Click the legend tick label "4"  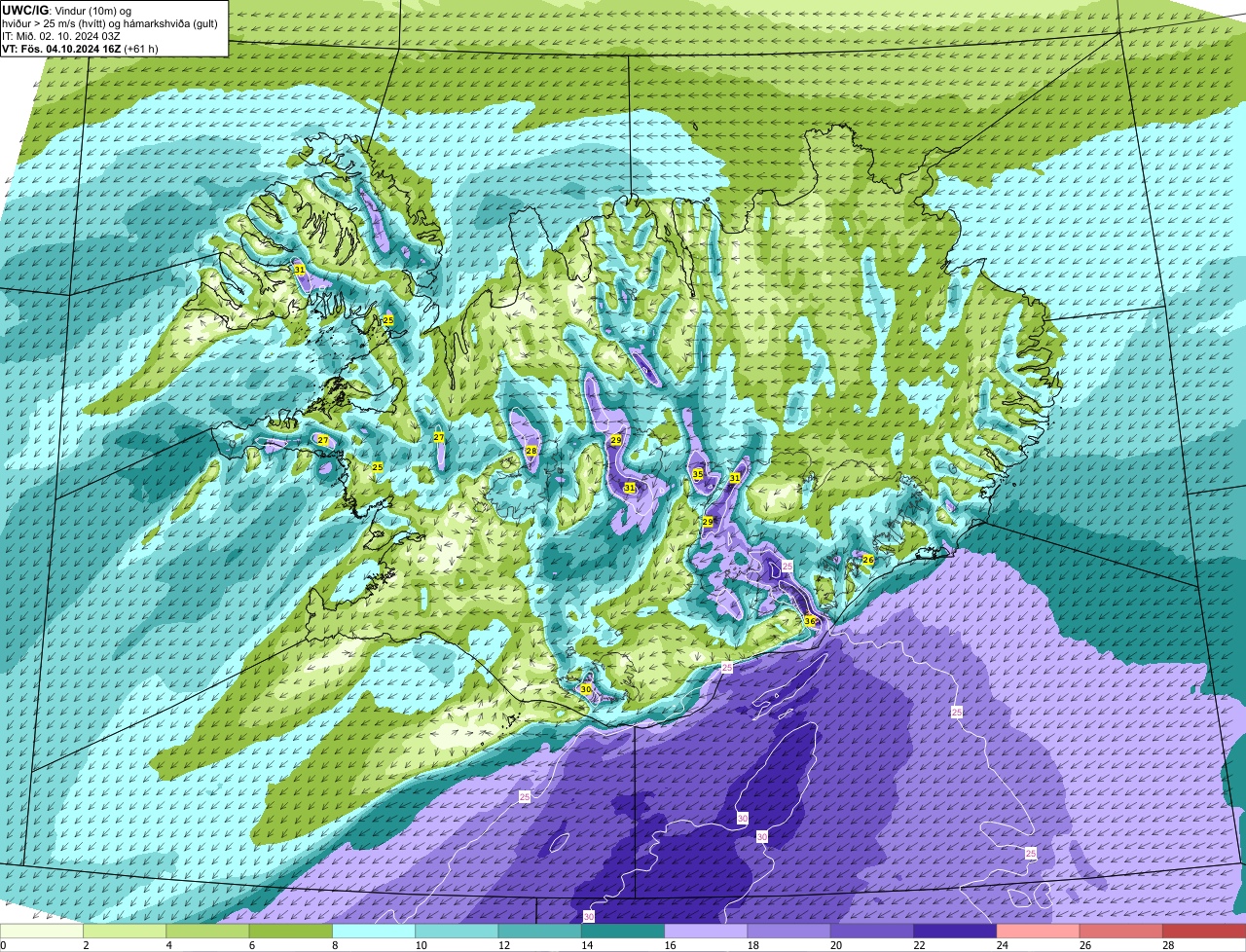[x=167, y=945]
